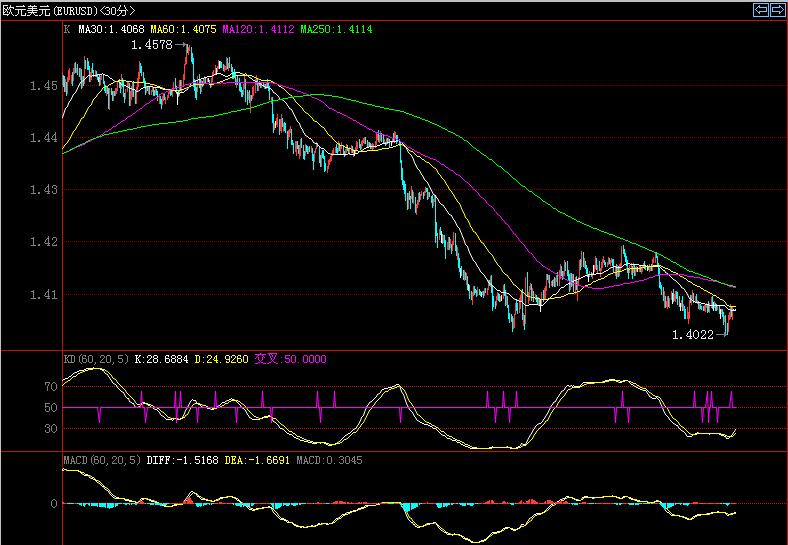The height and width of the screenshot is (545, 788).
Task: Open the KD(60,20,5) indicator settings label
Action: click(97, 359)
